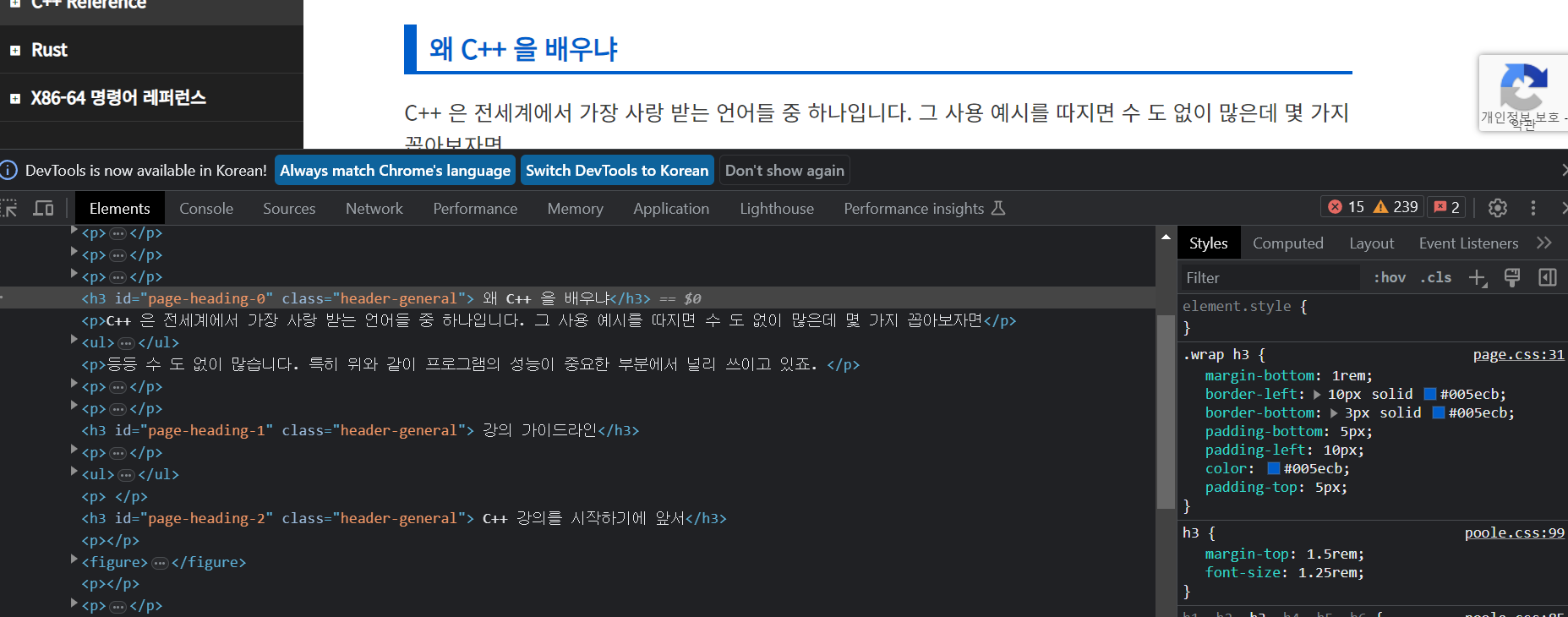Click the paintbrush rendering emulations icon
Image resolution: width=1568 pixels, height=617 pixels.
pyautogui.click(x=1512, y=278)
